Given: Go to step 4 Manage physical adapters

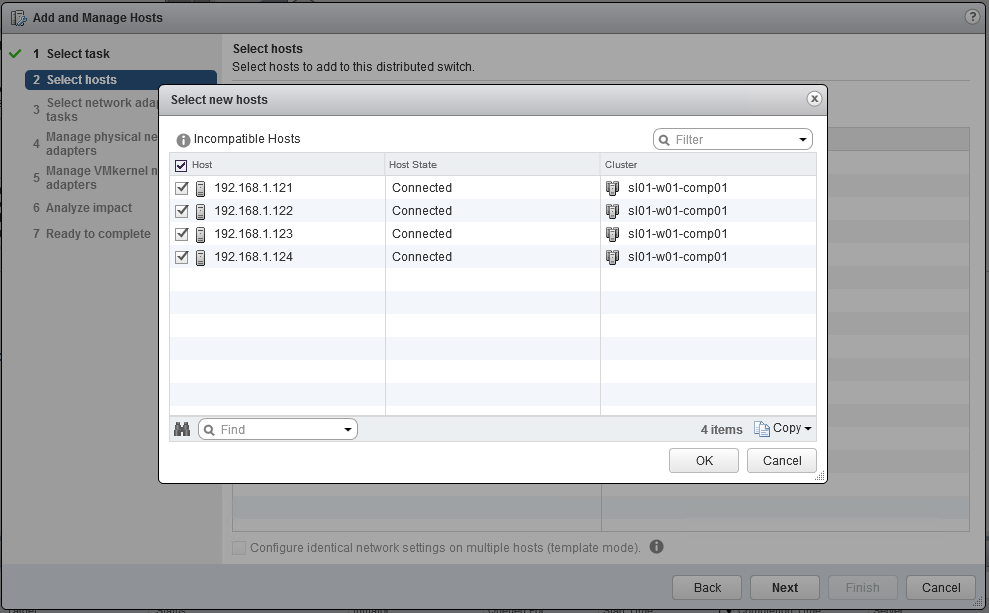Looking at the screenshot, I should pyautogui.click(x=95, y=144).
